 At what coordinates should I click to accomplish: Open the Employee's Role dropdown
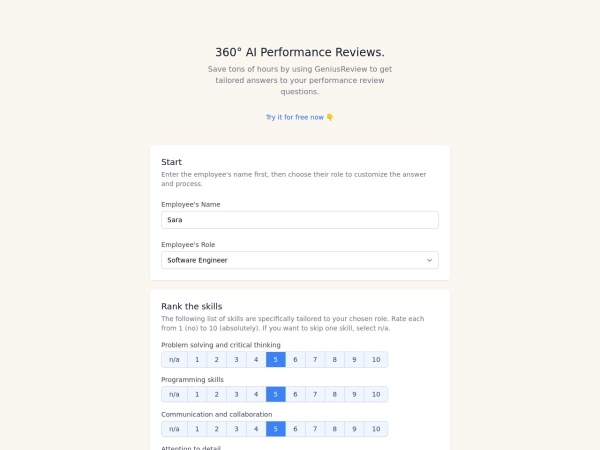pos(299,260)
